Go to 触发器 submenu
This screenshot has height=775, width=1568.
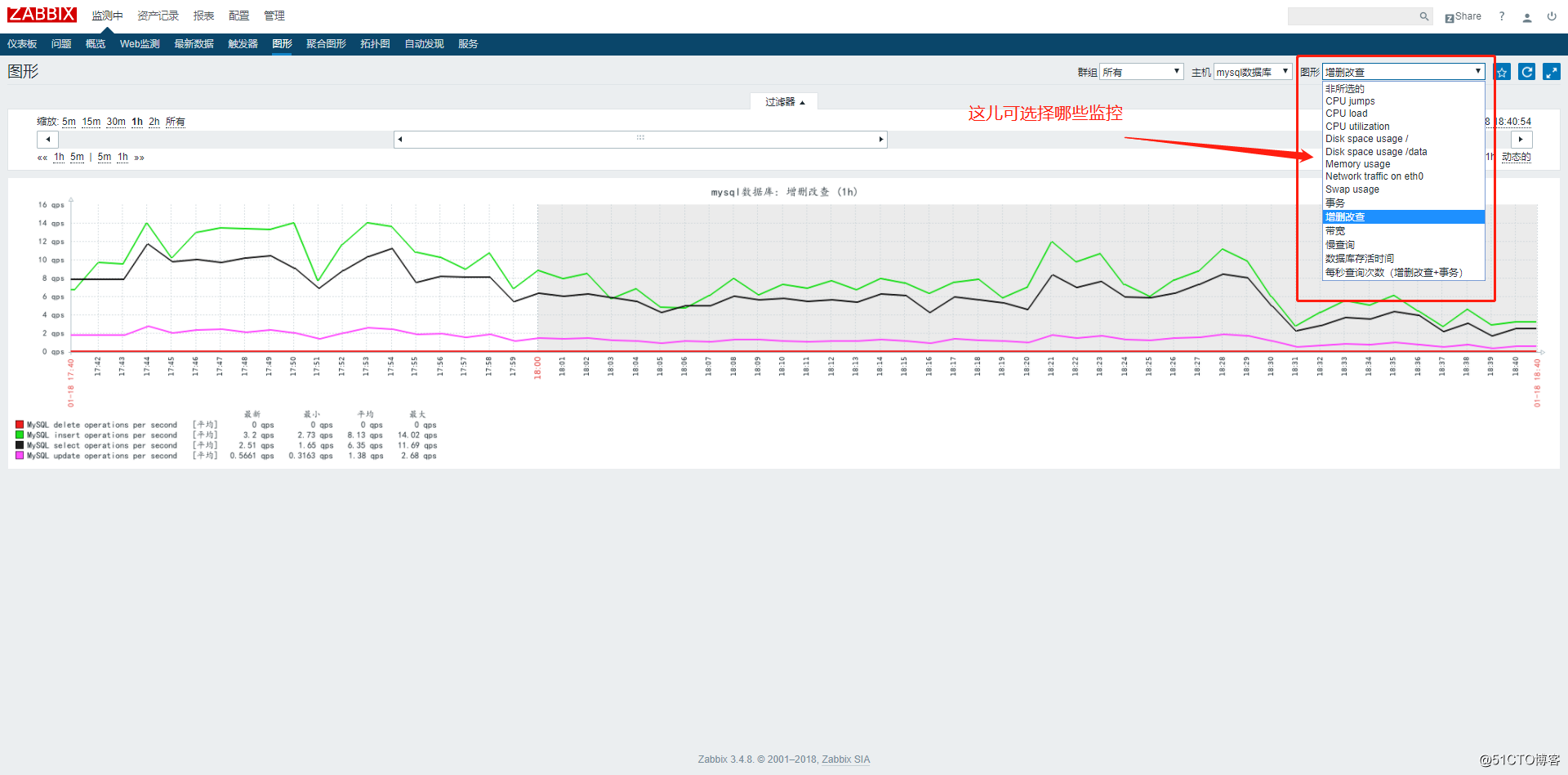[243, 44]
